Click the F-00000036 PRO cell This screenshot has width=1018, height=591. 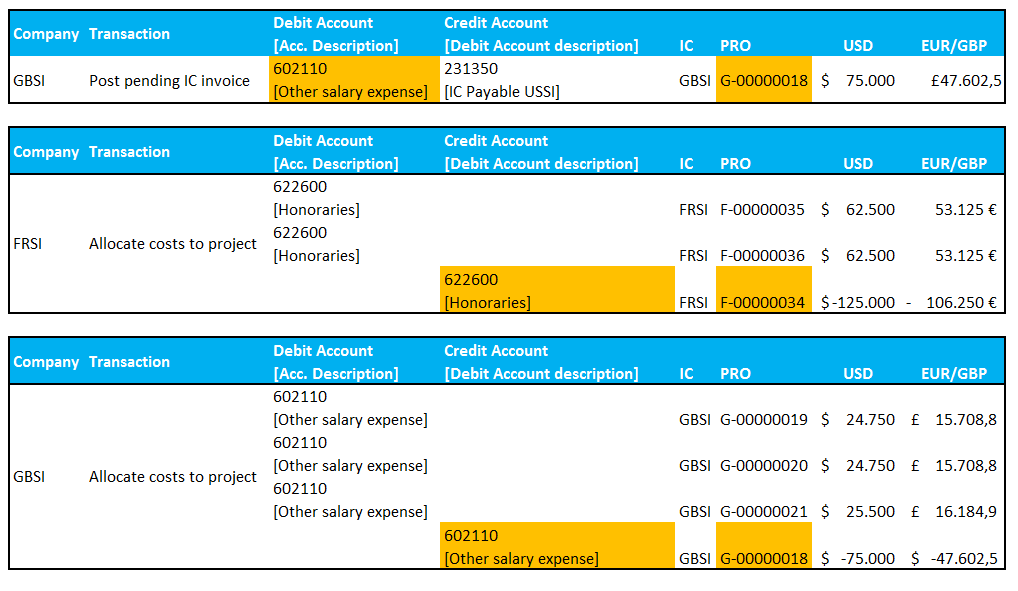[762, 256]
